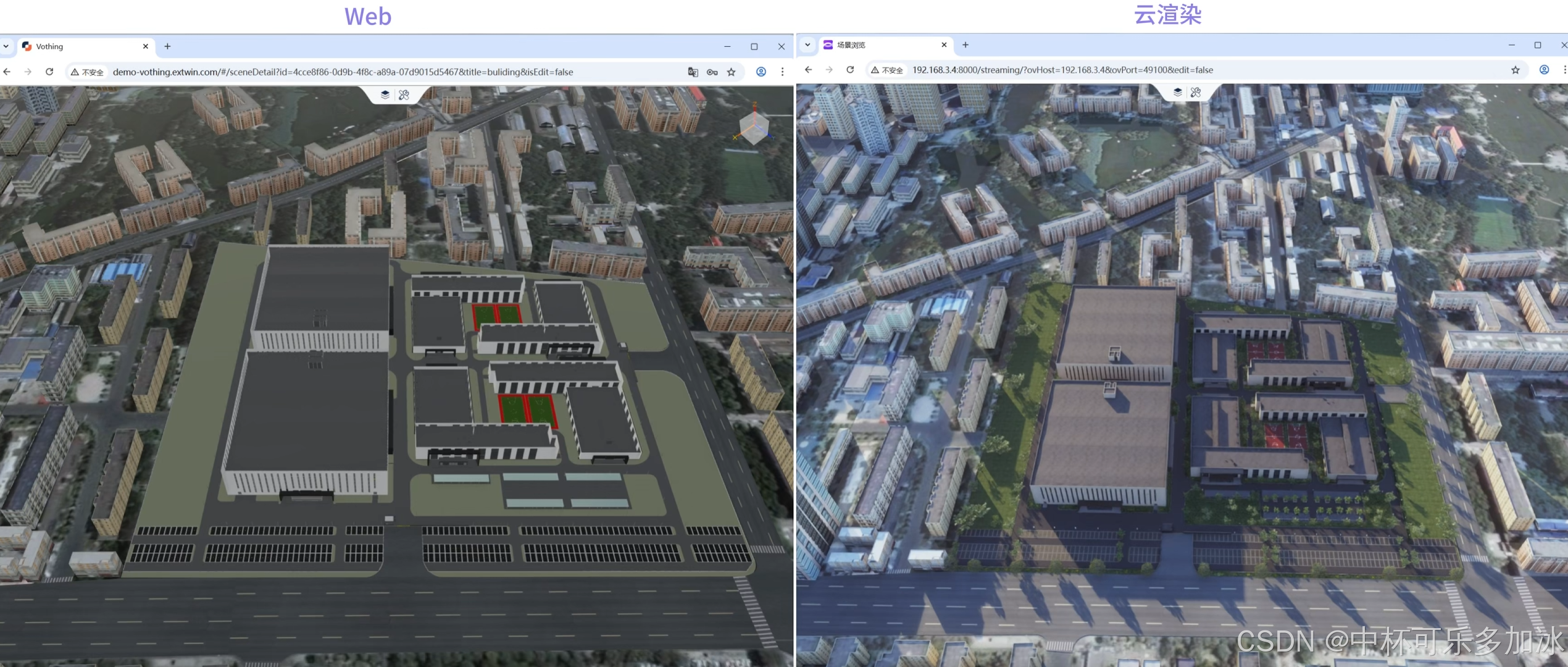Image resolution: width=1568 pixels, height=667 pixels.
Task: Open Chrome three-dot menu in Vothing window
Action: (x=782, y=72)
